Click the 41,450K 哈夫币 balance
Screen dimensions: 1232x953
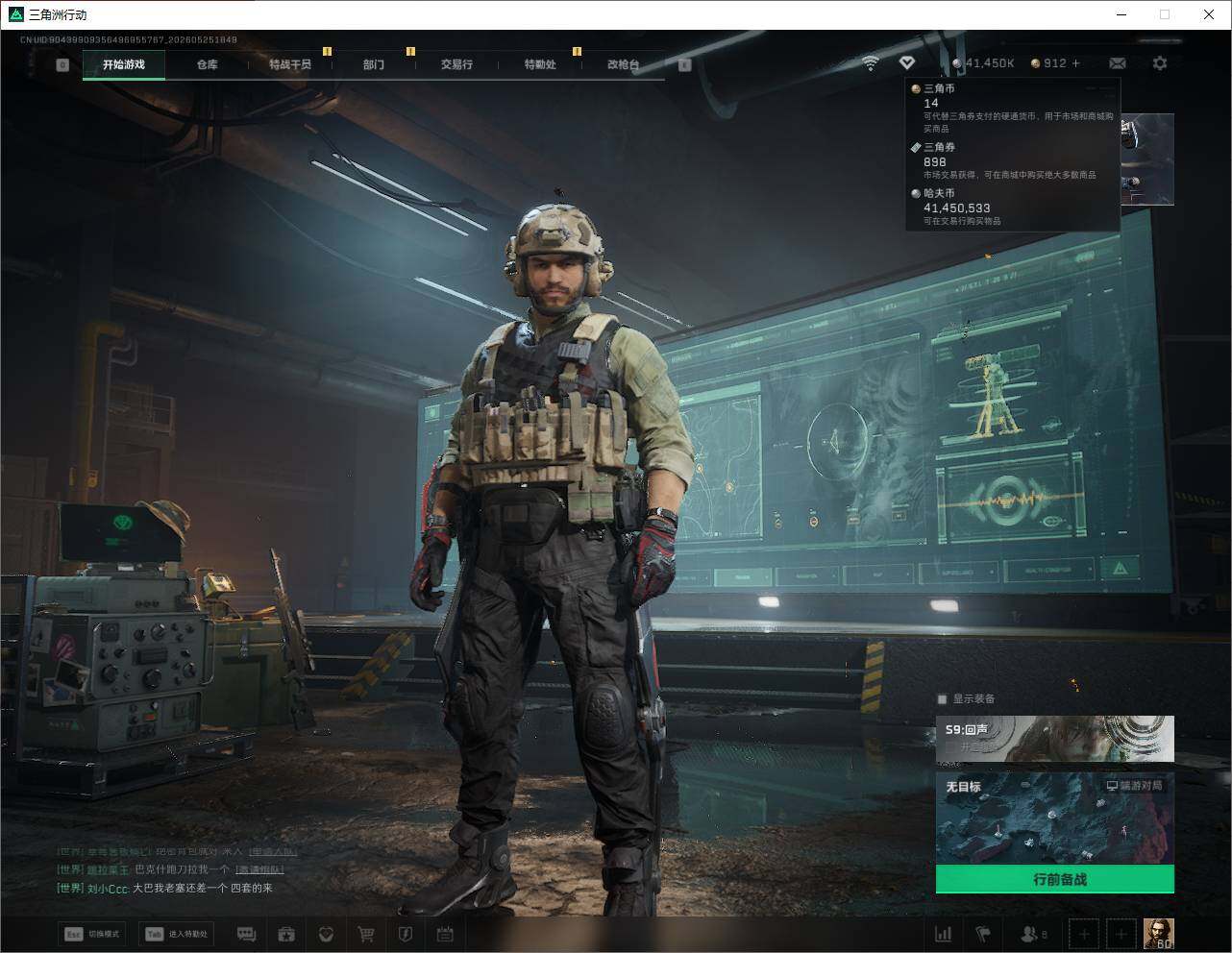pyautogui.click(x=983, y=63)
